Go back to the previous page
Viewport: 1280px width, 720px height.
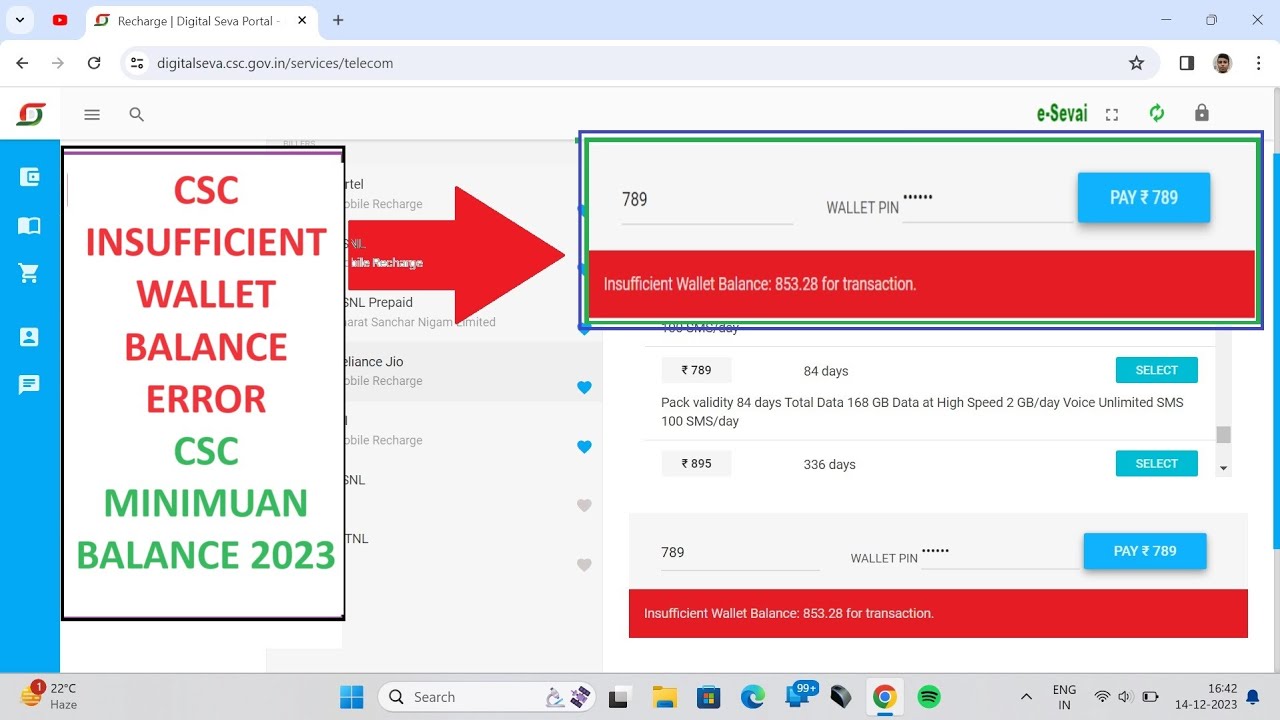(22, 63)
